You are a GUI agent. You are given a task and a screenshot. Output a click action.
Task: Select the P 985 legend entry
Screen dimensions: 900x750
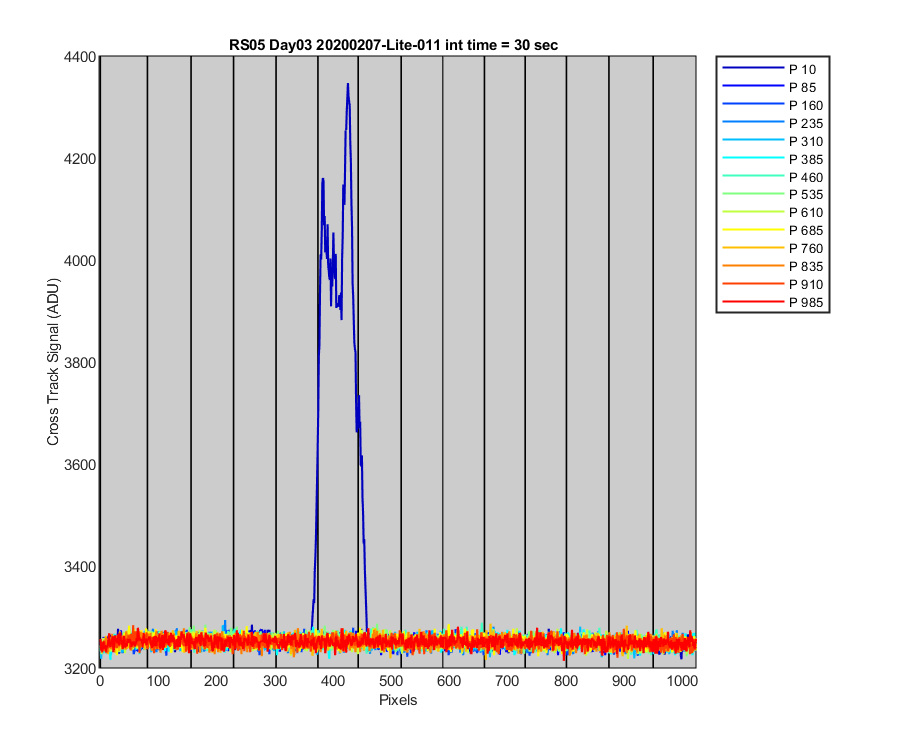coord(773,302)
